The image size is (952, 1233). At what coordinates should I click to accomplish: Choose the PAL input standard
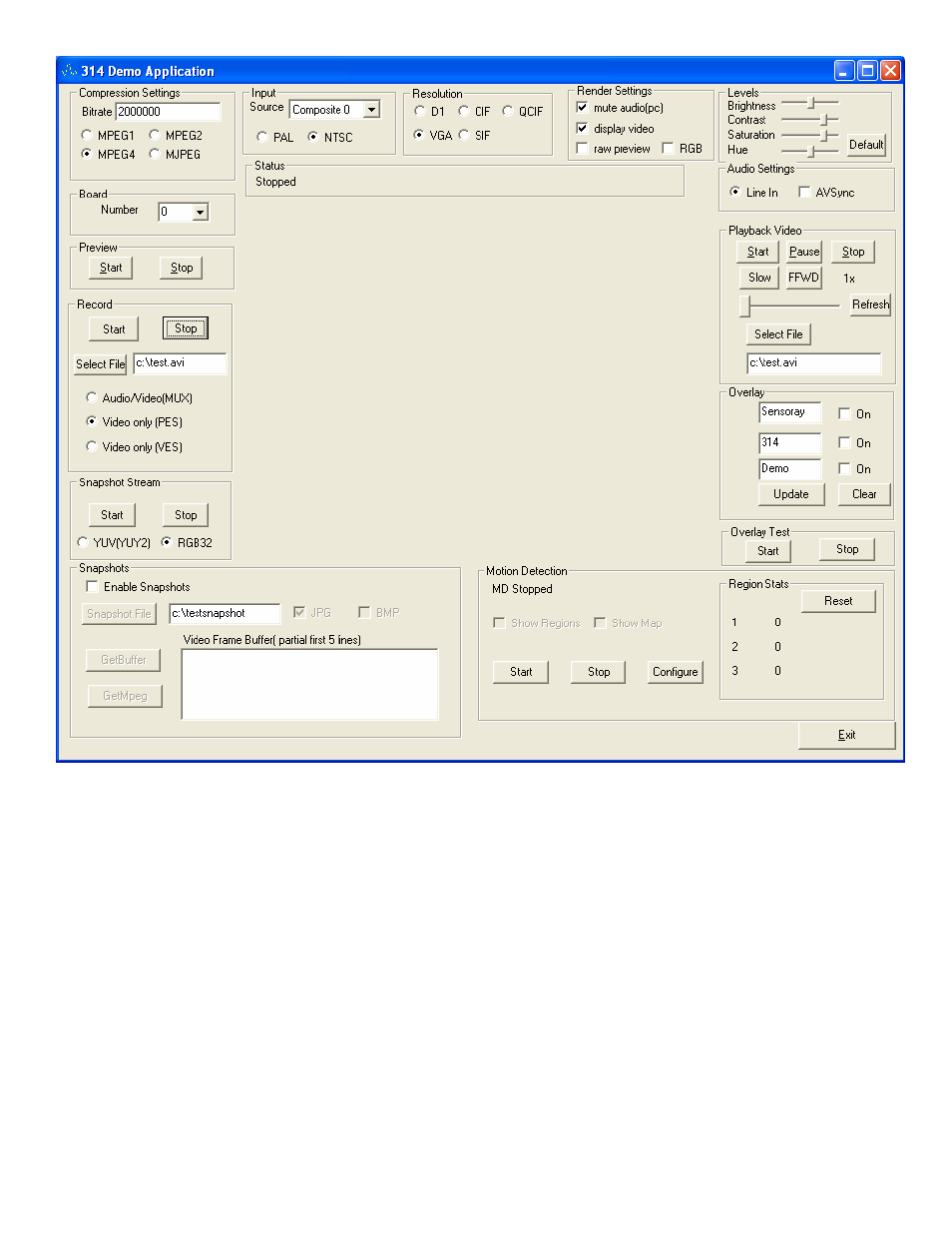pyautogui.click(x=262, y=138)
